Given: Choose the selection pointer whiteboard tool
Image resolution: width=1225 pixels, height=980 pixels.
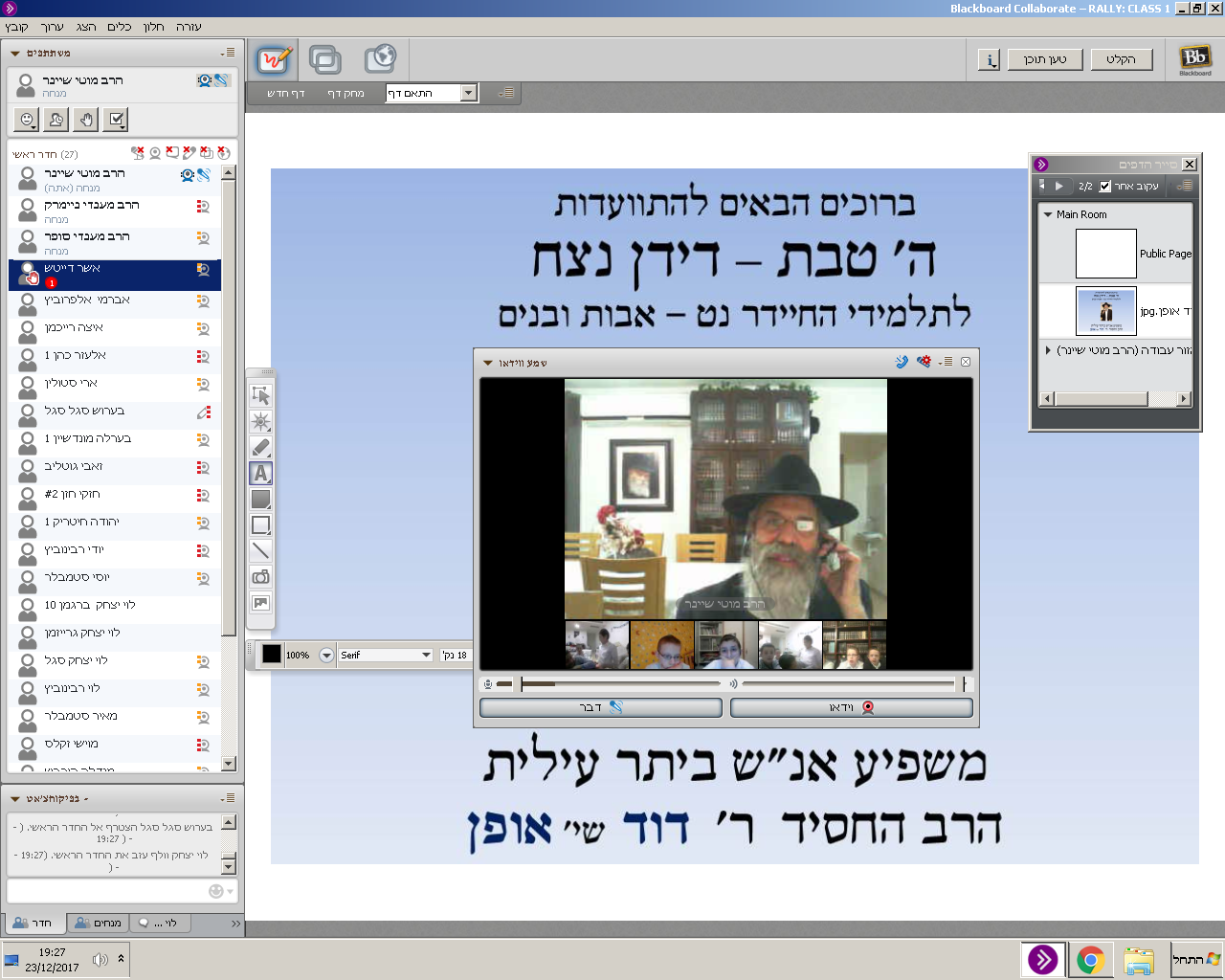Looking at the screenshot, I should tap(260, 395).
